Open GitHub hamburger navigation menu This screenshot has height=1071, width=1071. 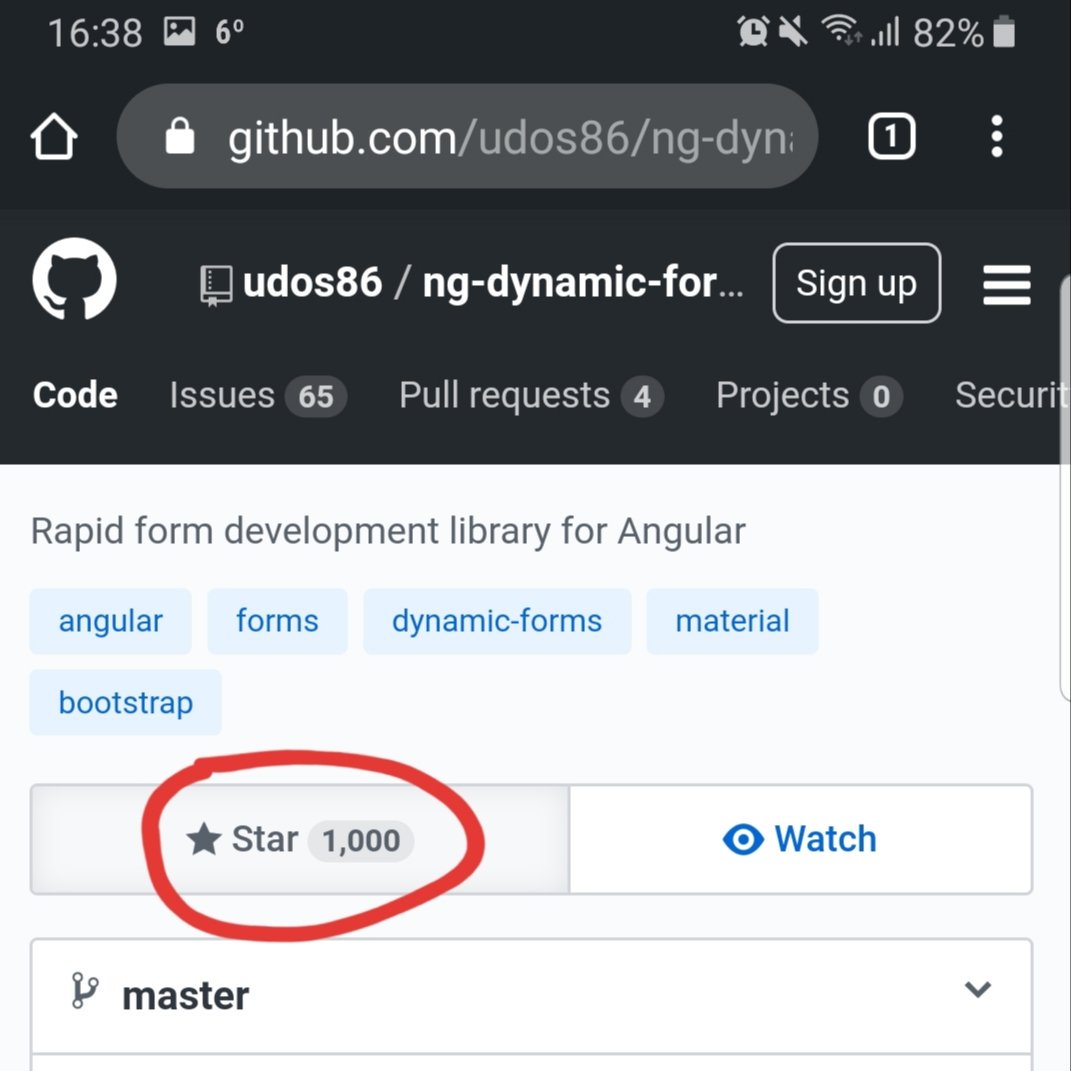1006,284
